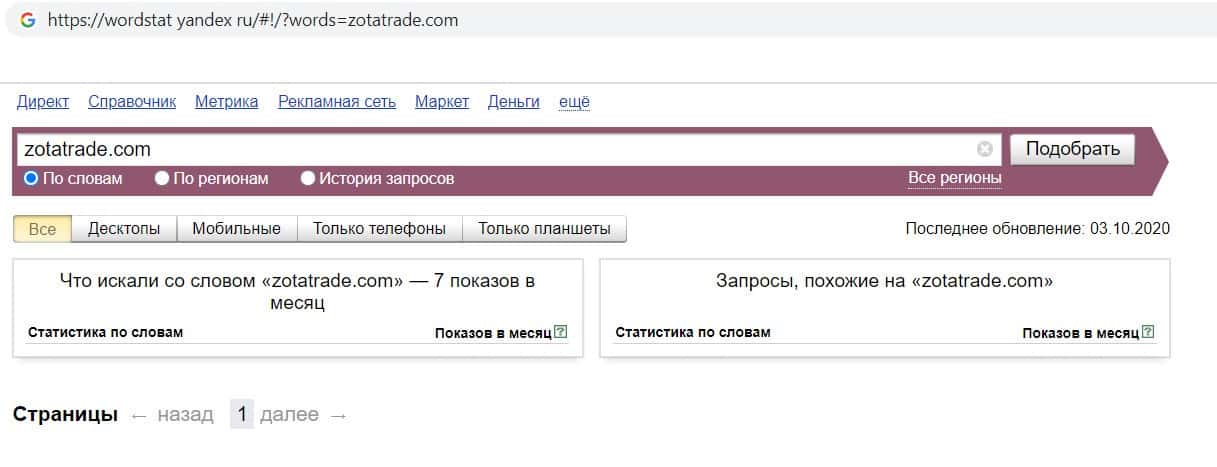Click the Последнее обновление: 03.10.2020 text
The height and width of the screenshot is (467, 1217).
[x=1038, y=228]
